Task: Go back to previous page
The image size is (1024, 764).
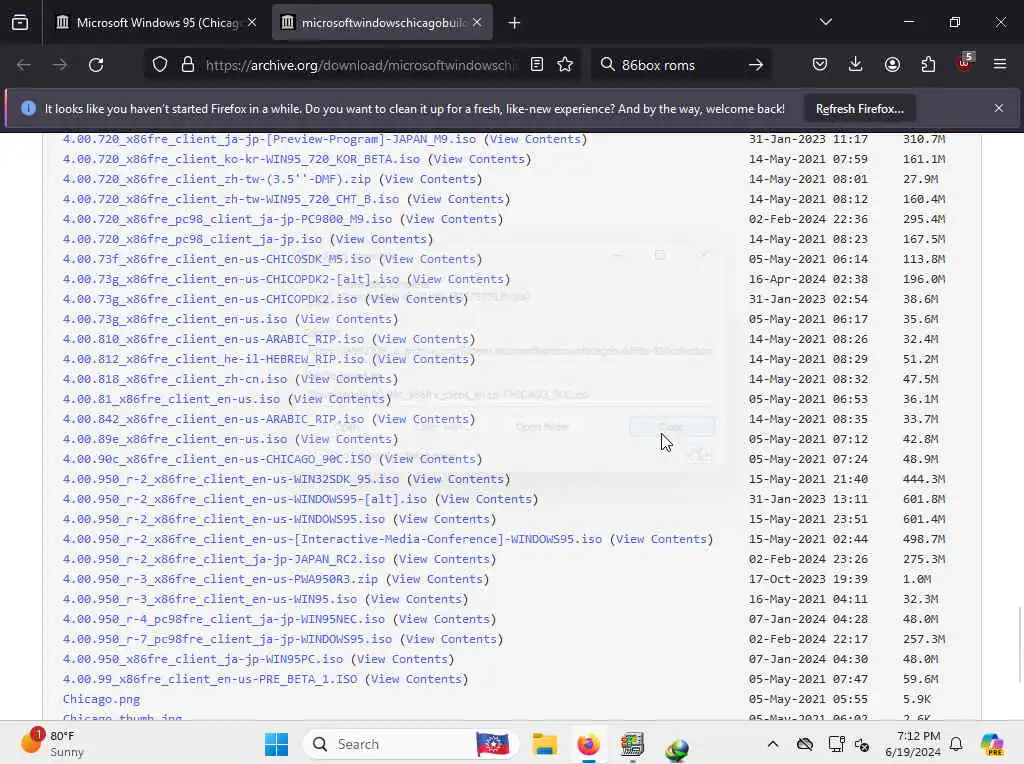Action: coord(24,65)
